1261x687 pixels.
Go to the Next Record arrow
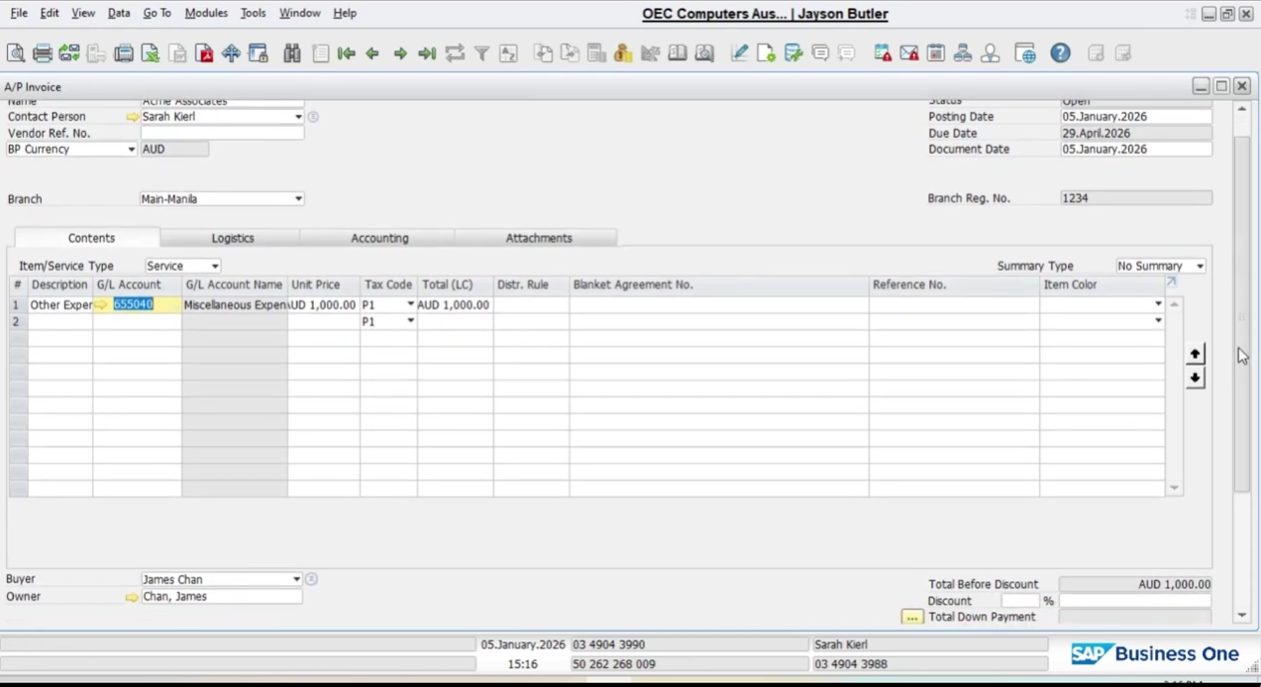pyautogui.click(x=400, y=53)
